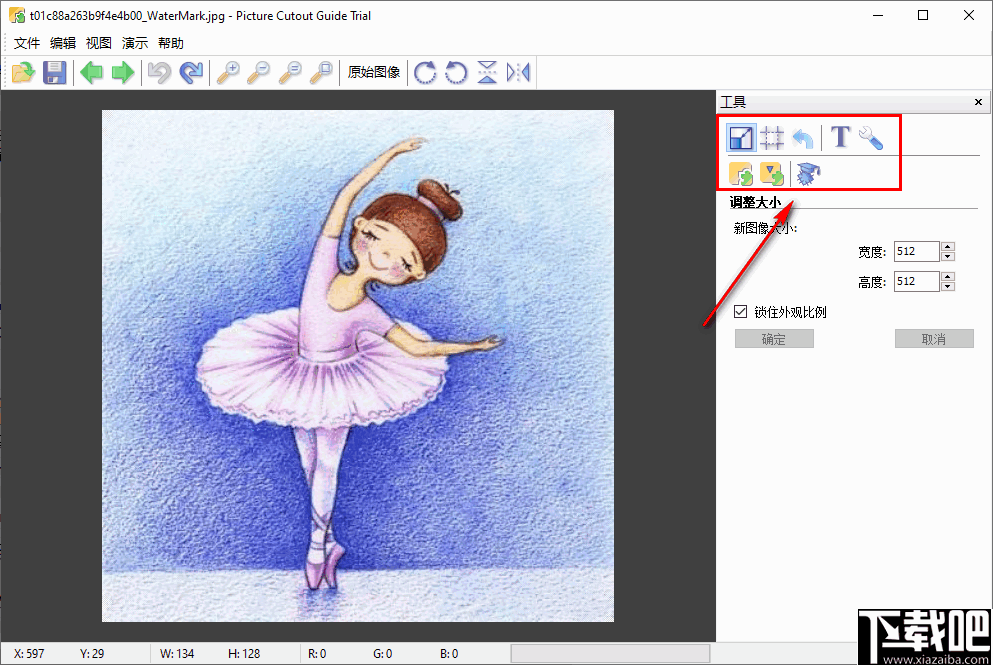Minimize the Picture Cutout Guide window

coord(878,15)
